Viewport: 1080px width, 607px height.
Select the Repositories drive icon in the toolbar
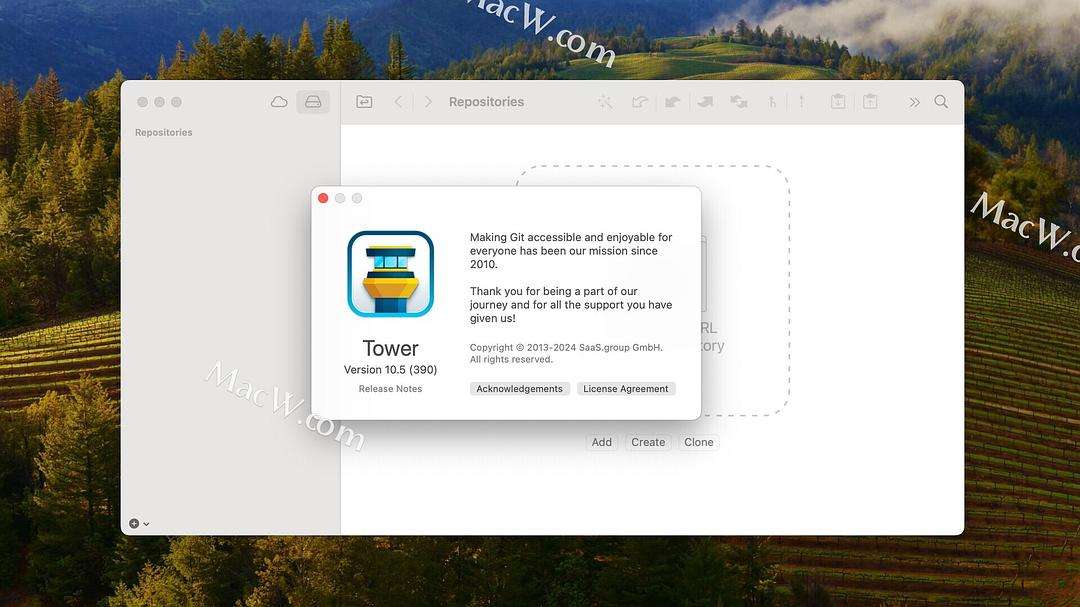pos(313,102)
